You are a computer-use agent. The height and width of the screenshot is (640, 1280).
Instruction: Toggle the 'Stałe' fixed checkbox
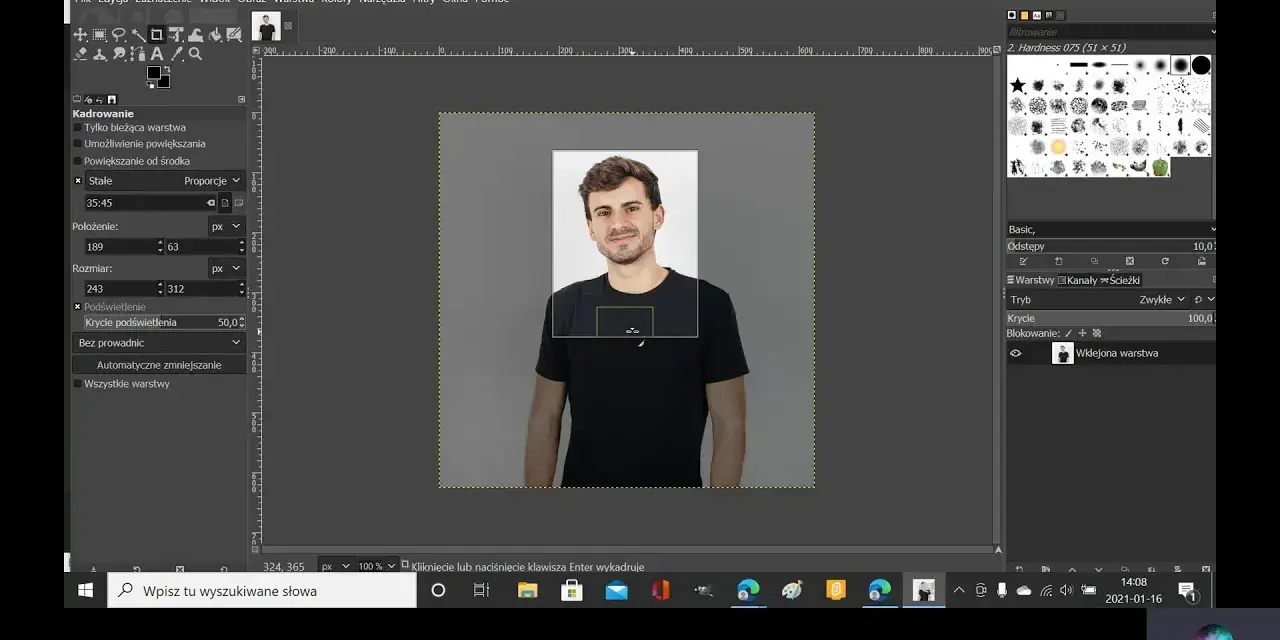(x=78, y=181)
